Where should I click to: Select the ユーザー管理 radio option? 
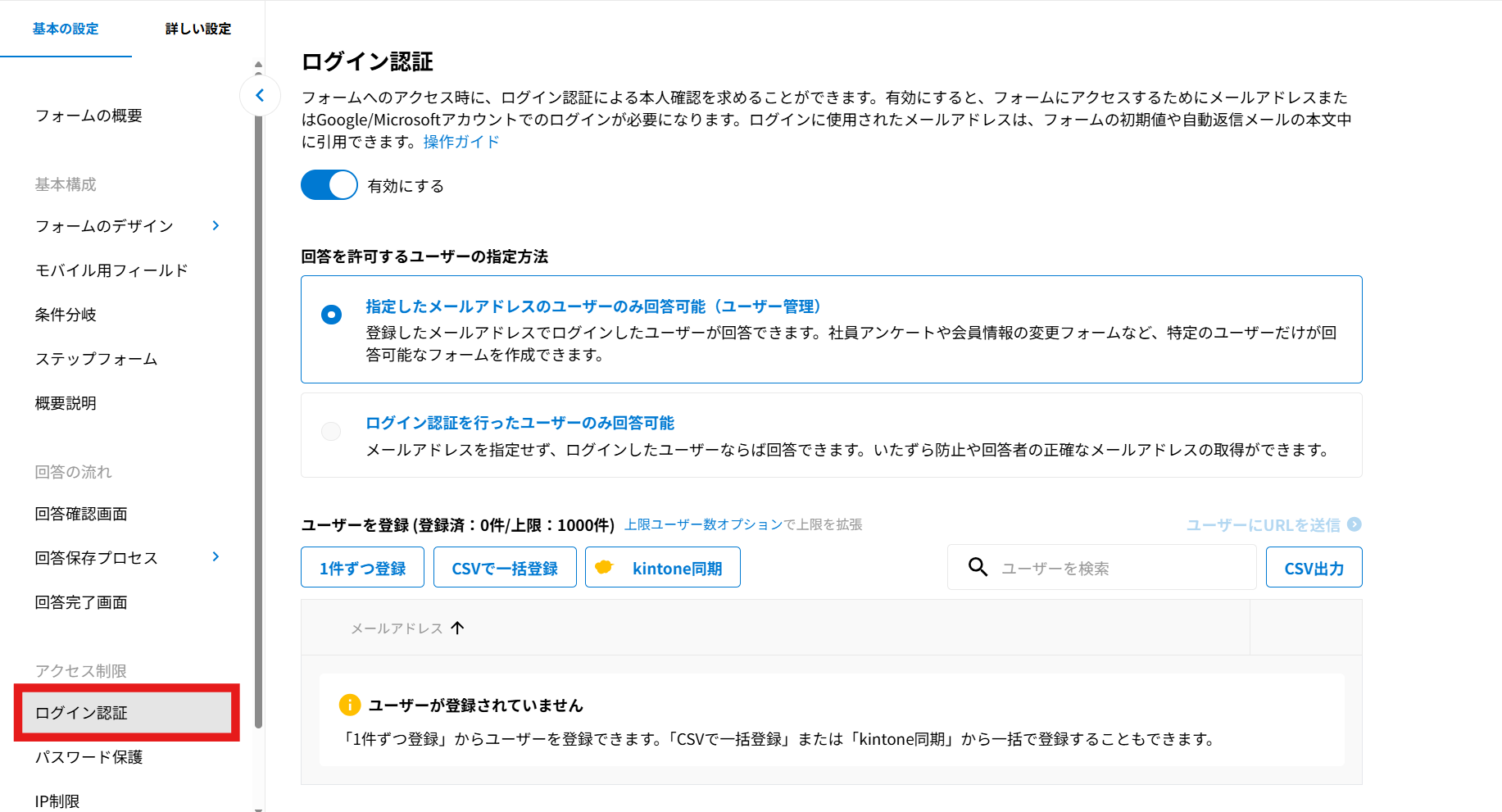[332, 315]
